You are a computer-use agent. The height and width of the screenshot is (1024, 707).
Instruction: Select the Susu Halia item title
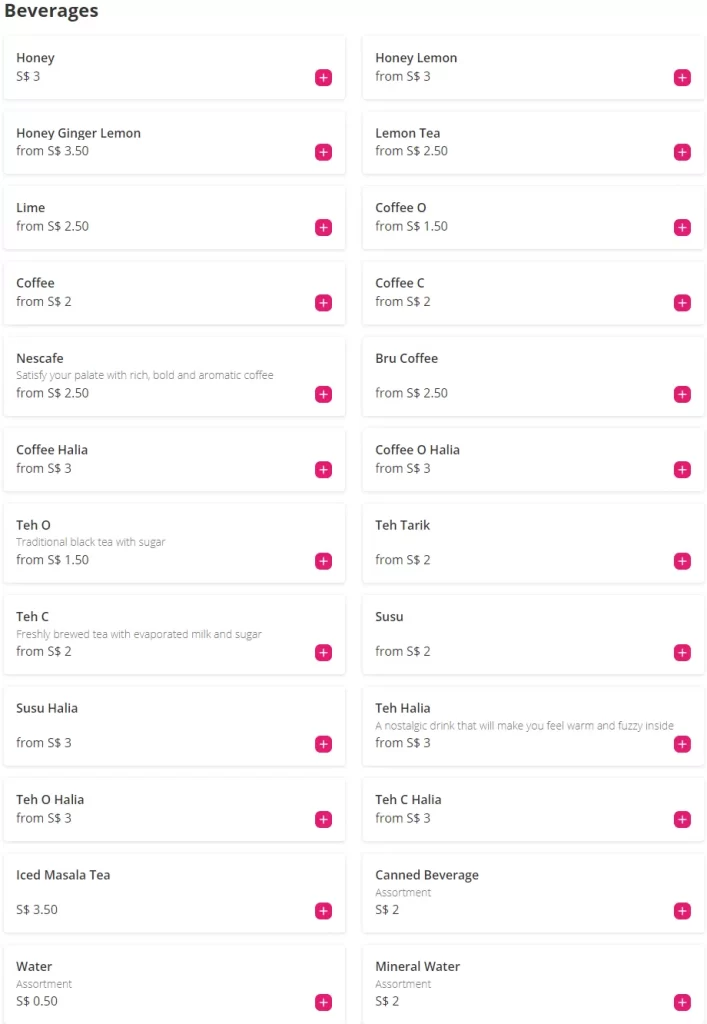click(47, 708)
